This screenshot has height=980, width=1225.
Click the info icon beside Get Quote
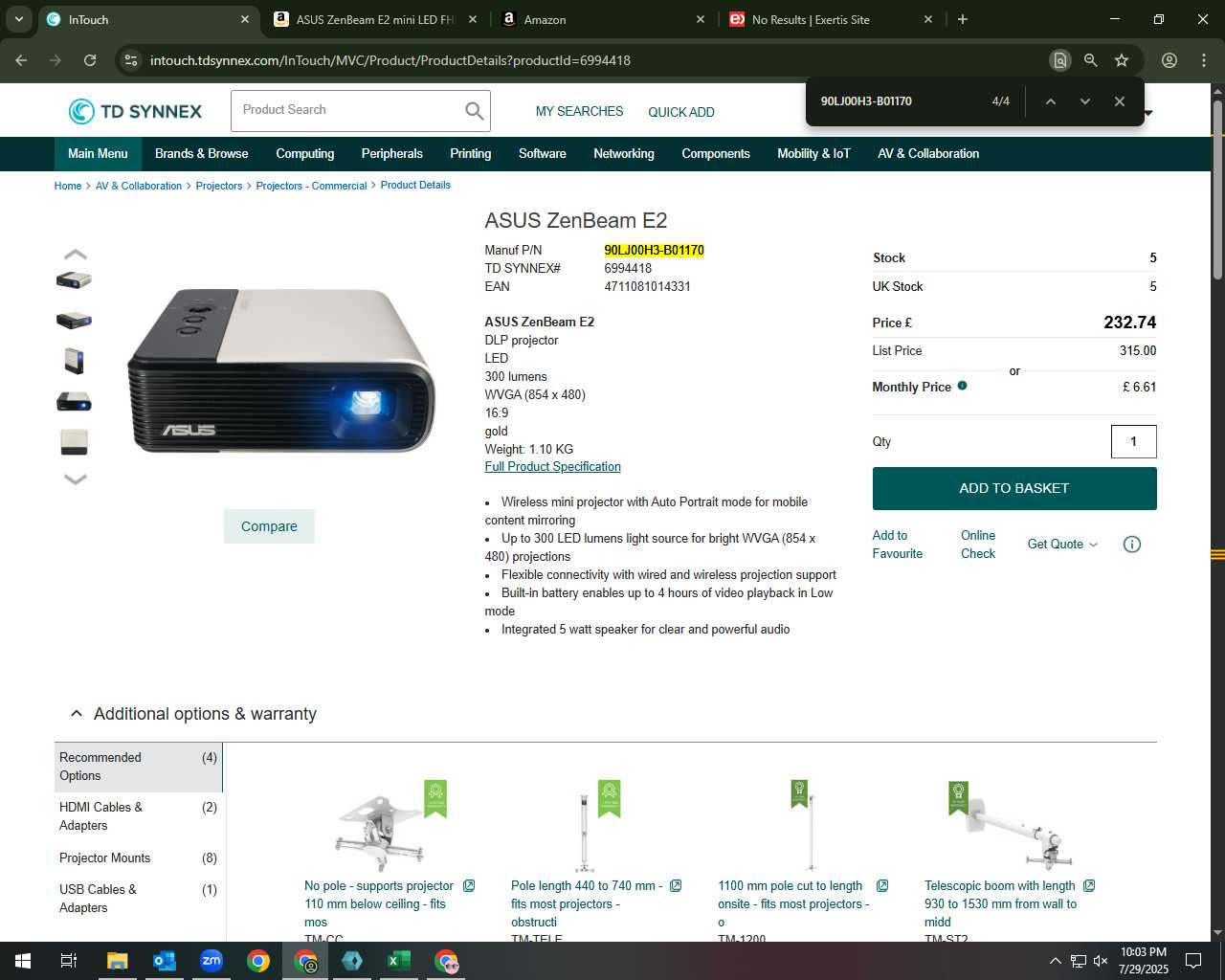coord(1131,545)
